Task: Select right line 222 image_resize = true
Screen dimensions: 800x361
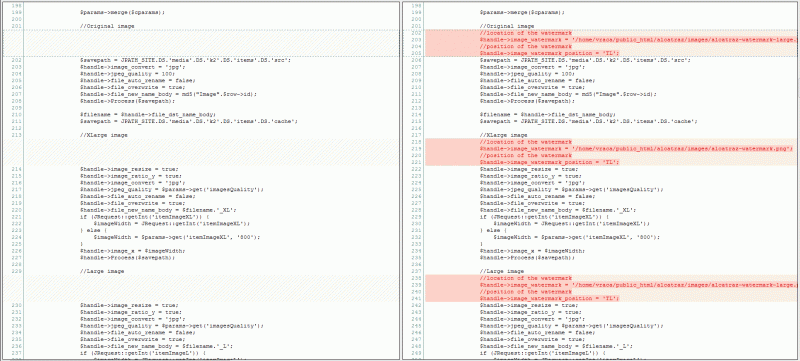Action: [529, 169]
